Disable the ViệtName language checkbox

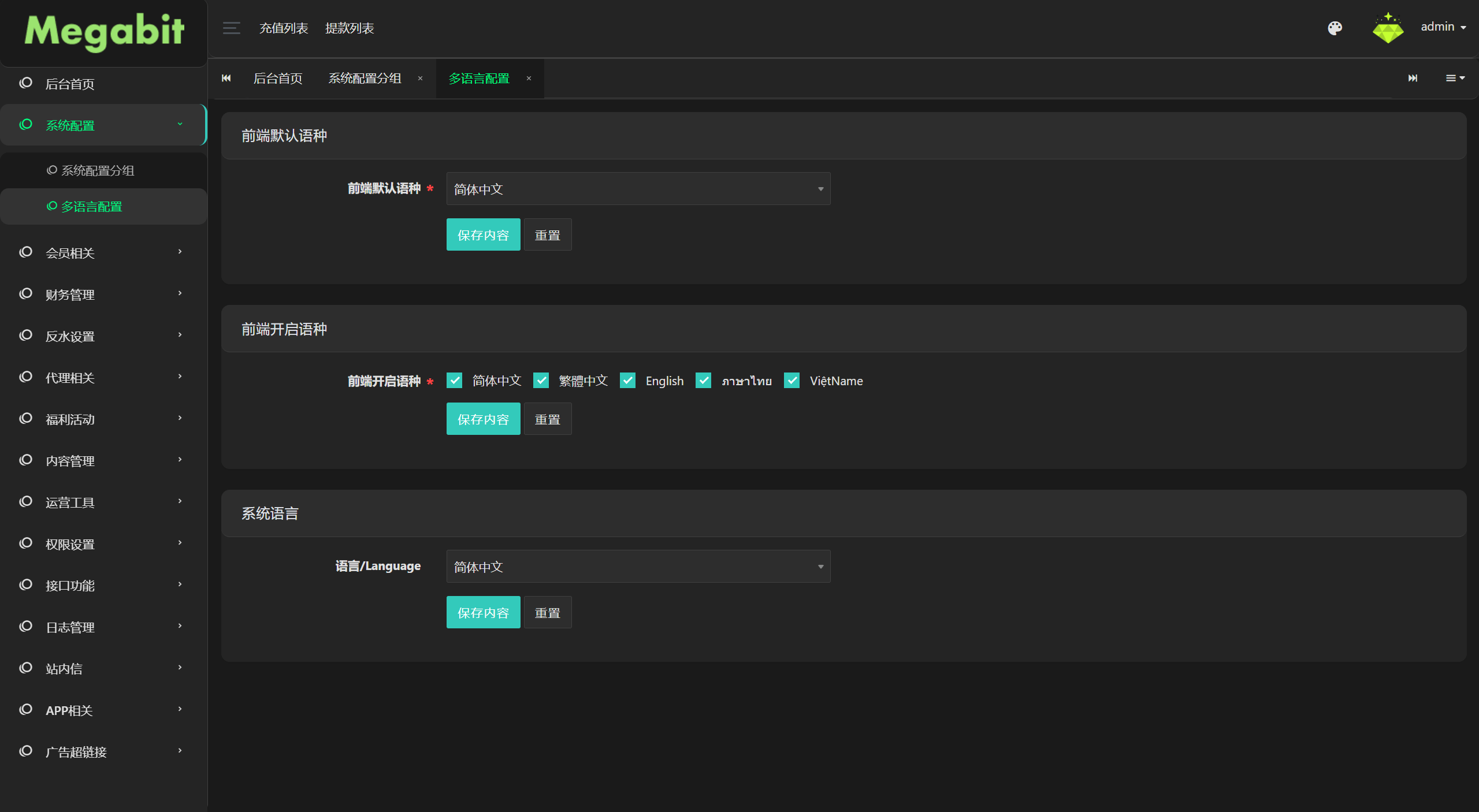tap(792, 381)
